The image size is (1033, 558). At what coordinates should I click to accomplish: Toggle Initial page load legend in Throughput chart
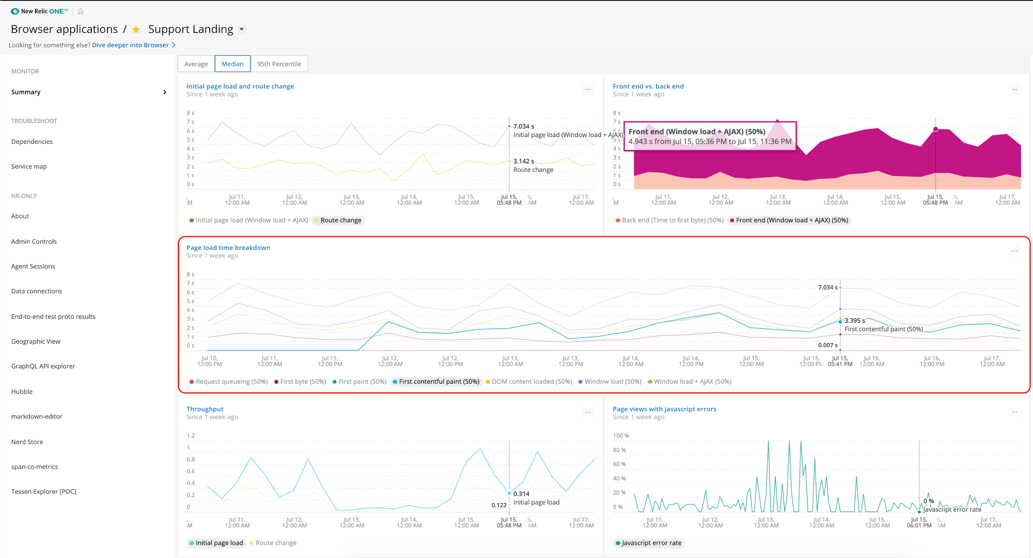coord(216,544)
